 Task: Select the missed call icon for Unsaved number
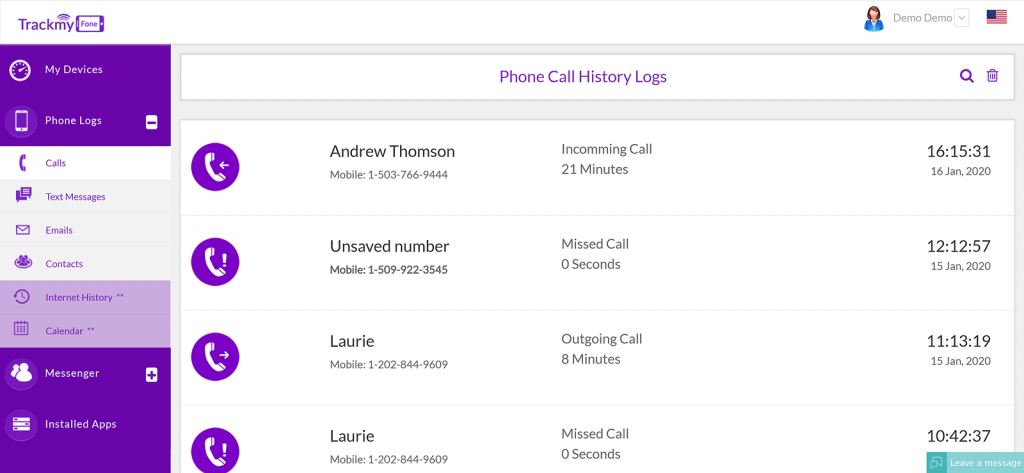tap(215, 262)
